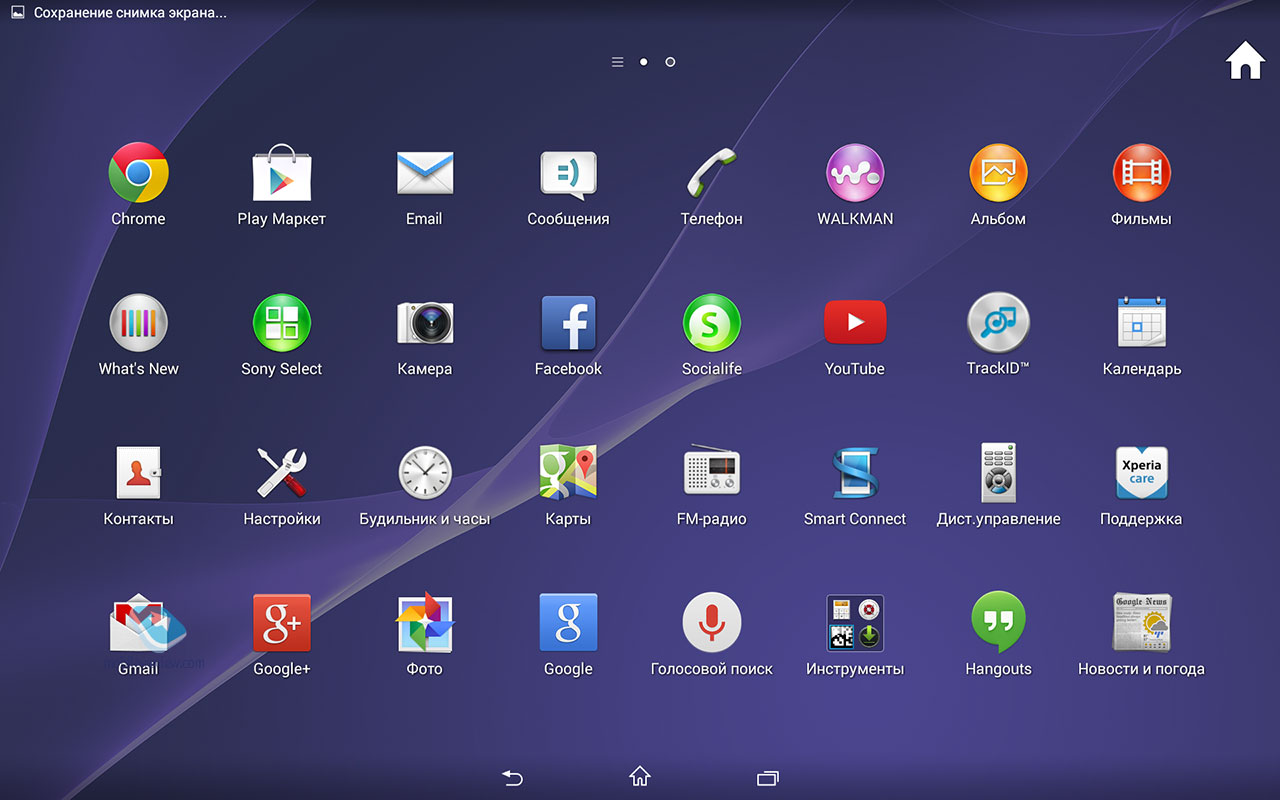The width and height of the screenshot is (1280, 800).
Task: Open Smart Connect
Action: point(855,473)
